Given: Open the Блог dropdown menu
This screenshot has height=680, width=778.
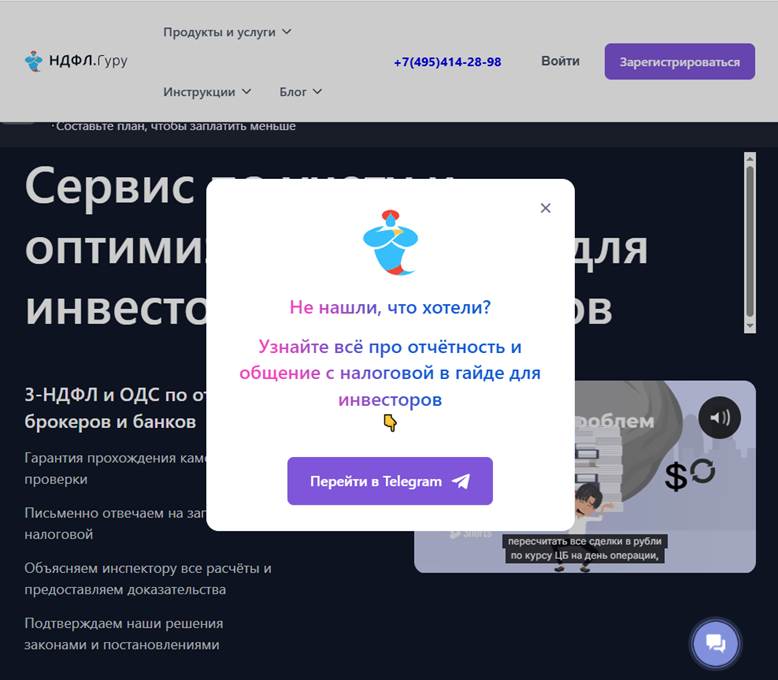Looking at the screenshot, I should [x=301, y=92].
